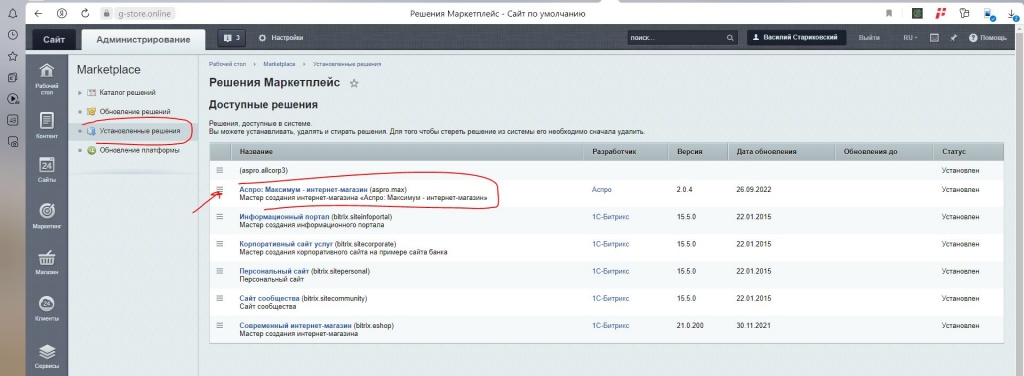Reload the page with refresh icon
This screenshot has width=1024, height=376.
pos(85,13)
